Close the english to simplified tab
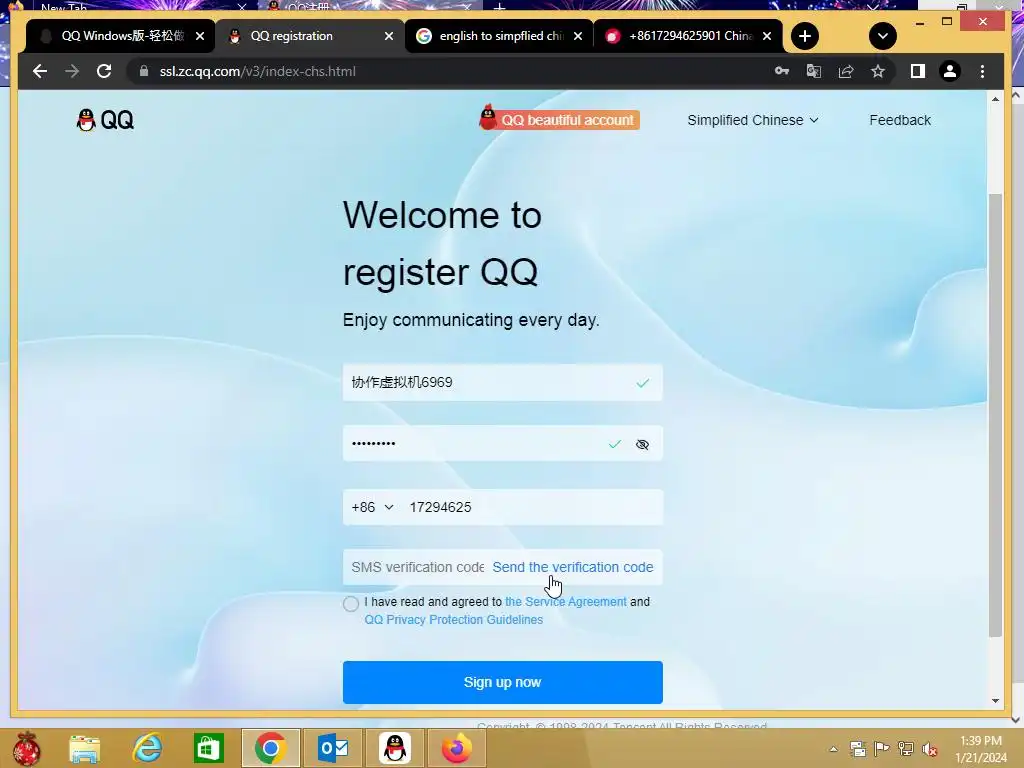Viewport: 1024px width, 768px height. (x=578, y=36)
